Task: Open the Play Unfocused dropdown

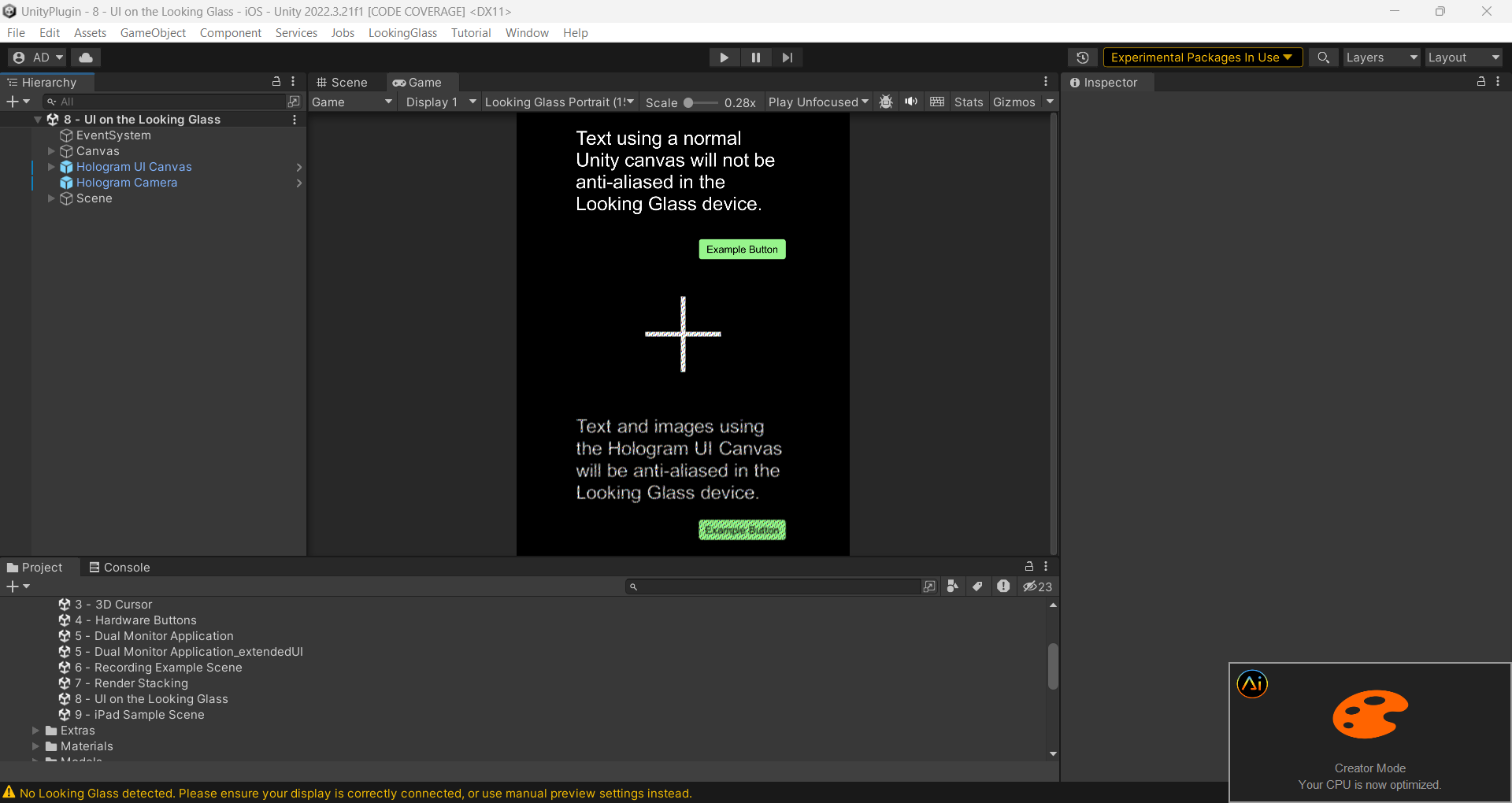Action: pyautogui.click(x=817, y=102)
